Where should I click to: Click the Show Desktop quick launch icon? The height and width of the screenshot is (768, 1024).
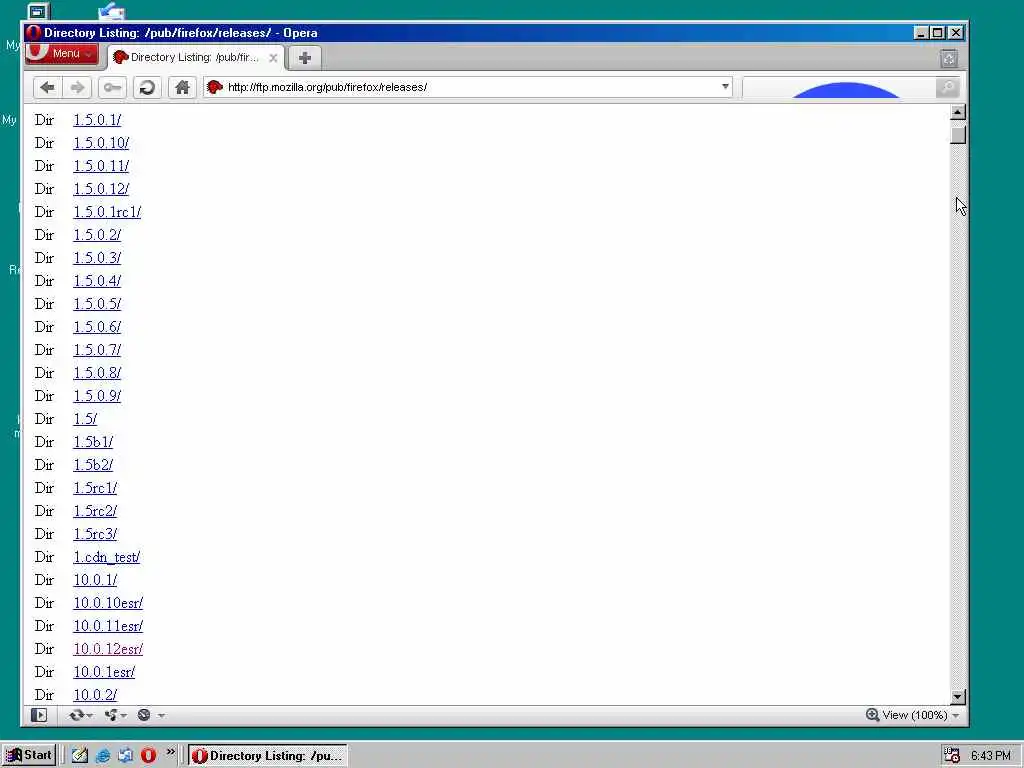[80, 756]
